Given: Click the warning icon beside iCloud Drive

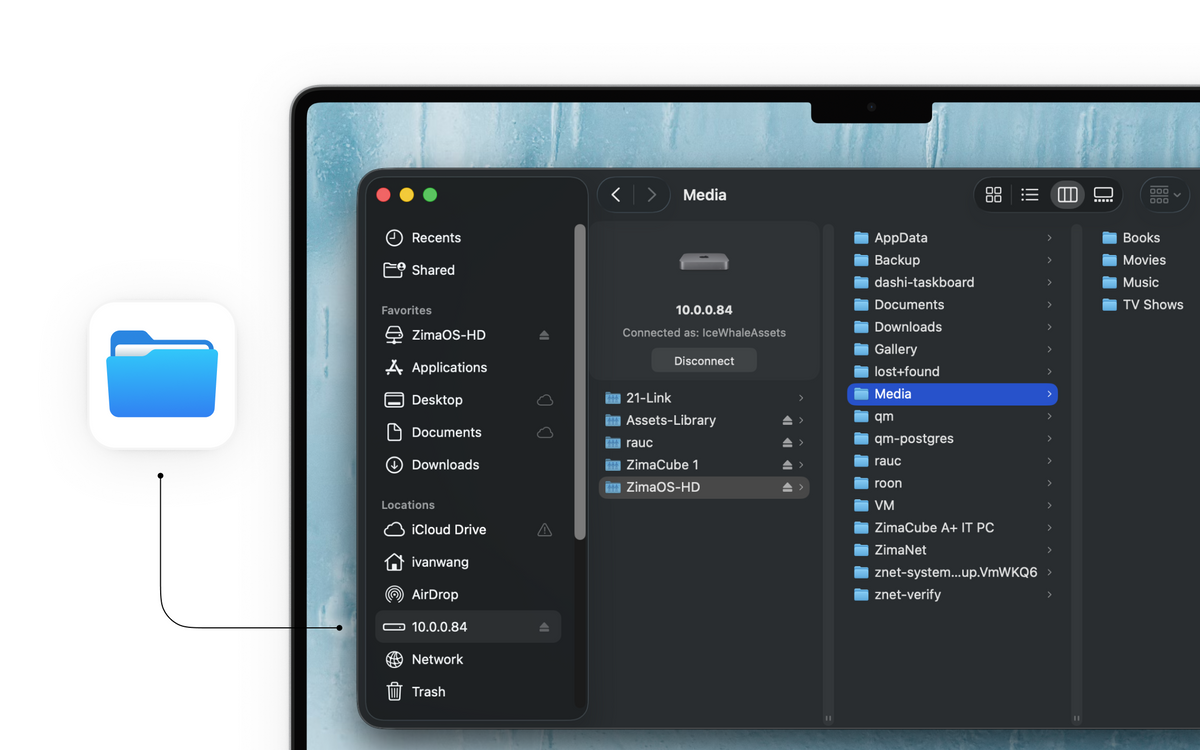Looking at the screenshot, I should [x=545, y=530].
